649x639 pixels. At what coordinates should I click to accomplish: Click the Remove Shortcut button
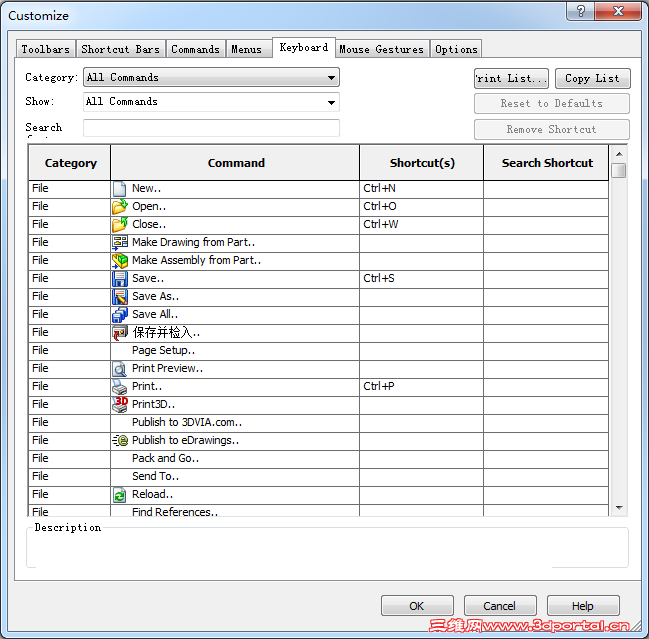point(552,130)
